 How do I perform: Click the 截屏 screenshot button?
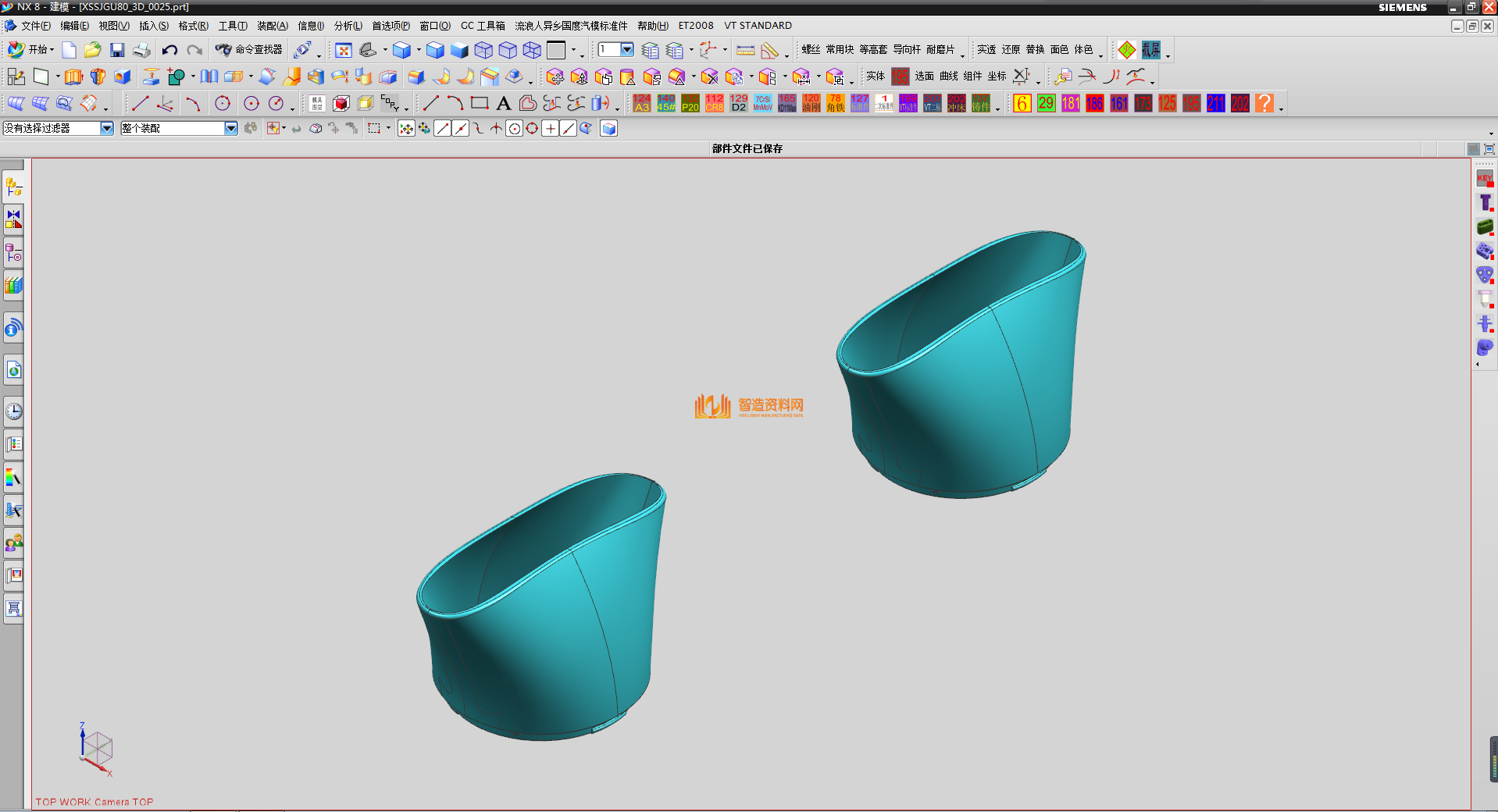[1150, 51]
